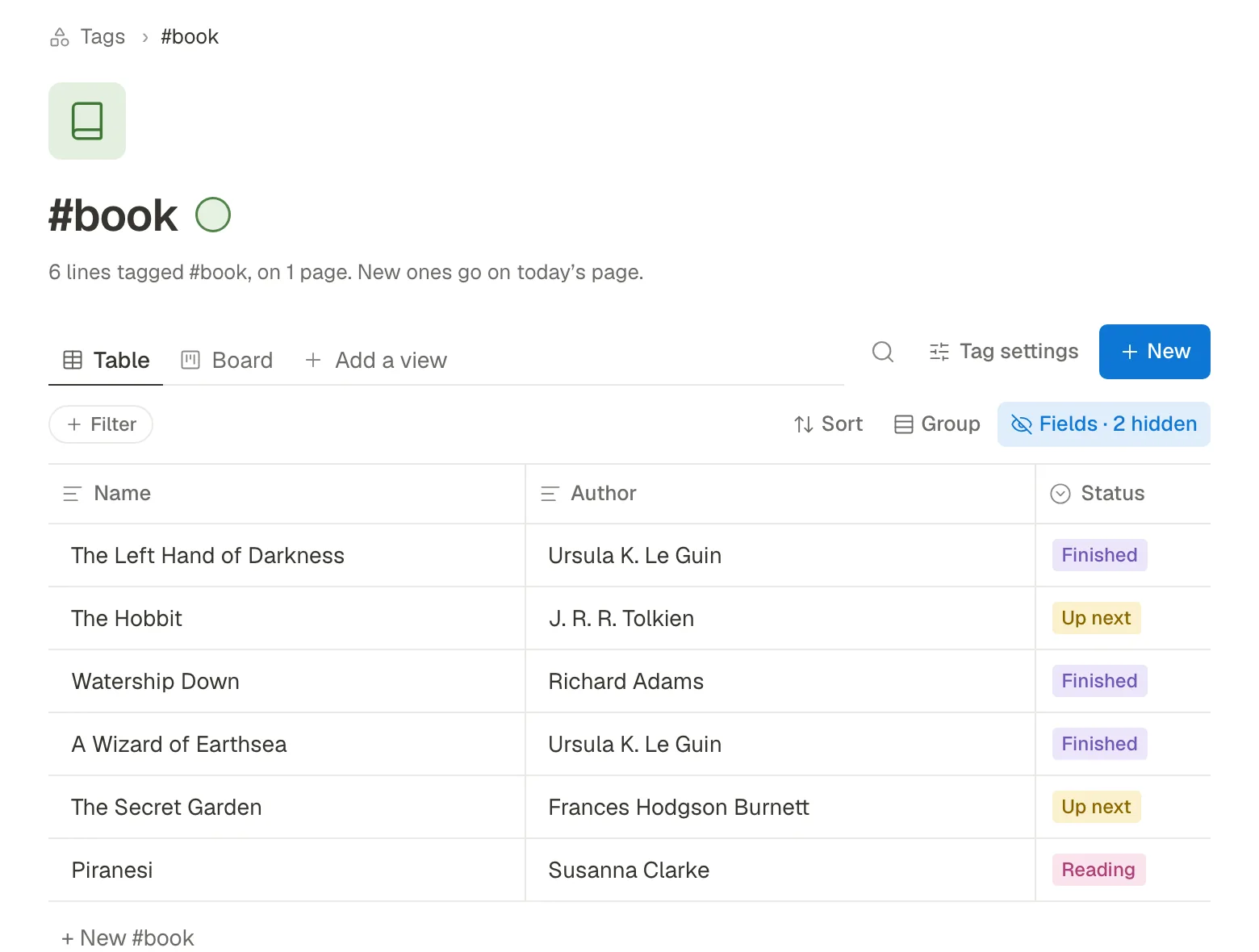Select "The Hobbit" name cell
The height and width of the screenshot is (952, 1259).
[287, 619]
